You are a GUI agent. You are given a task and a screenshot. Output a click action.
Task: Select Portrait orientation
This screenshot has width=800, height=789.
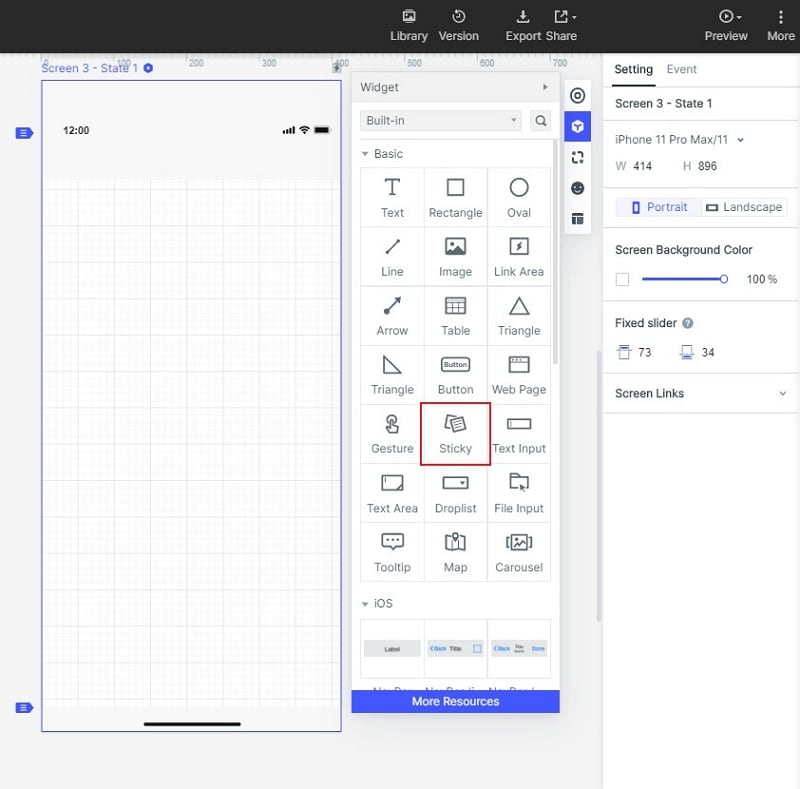659,207
